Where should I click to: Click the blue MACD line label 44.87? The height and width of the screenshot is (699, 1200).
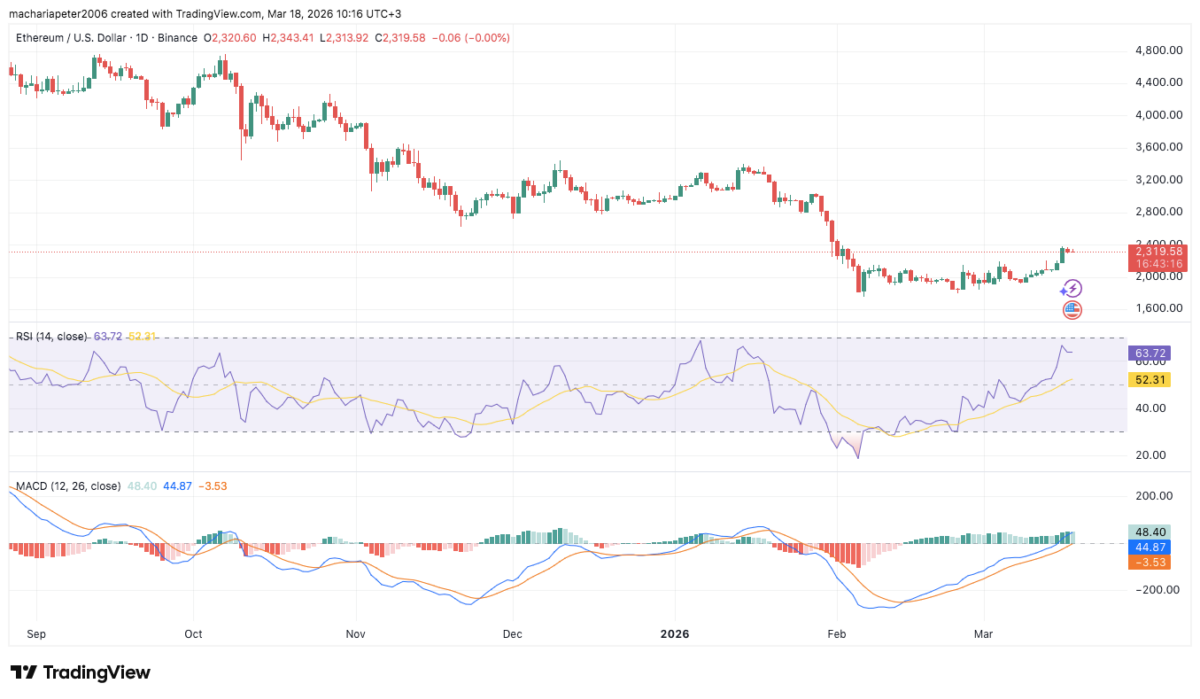click(1148, 548)
